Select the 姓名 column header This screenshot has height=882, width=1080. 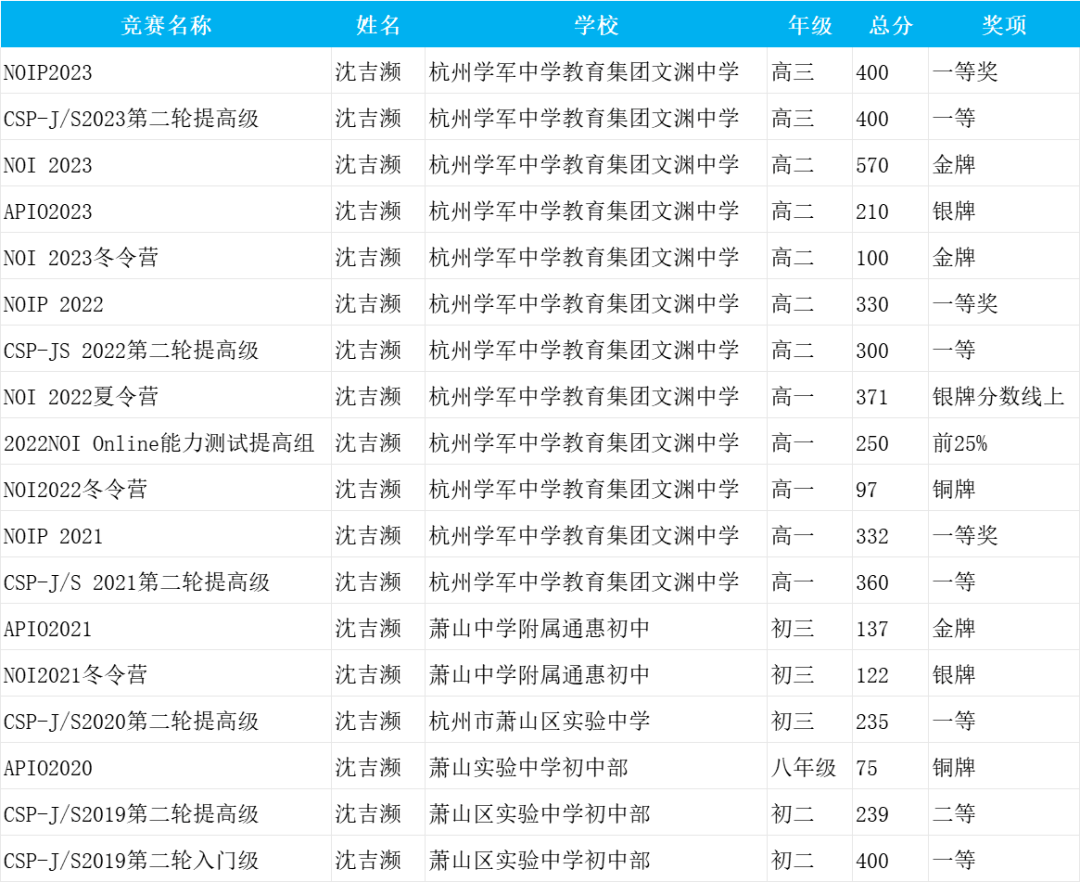pos(378,25)
